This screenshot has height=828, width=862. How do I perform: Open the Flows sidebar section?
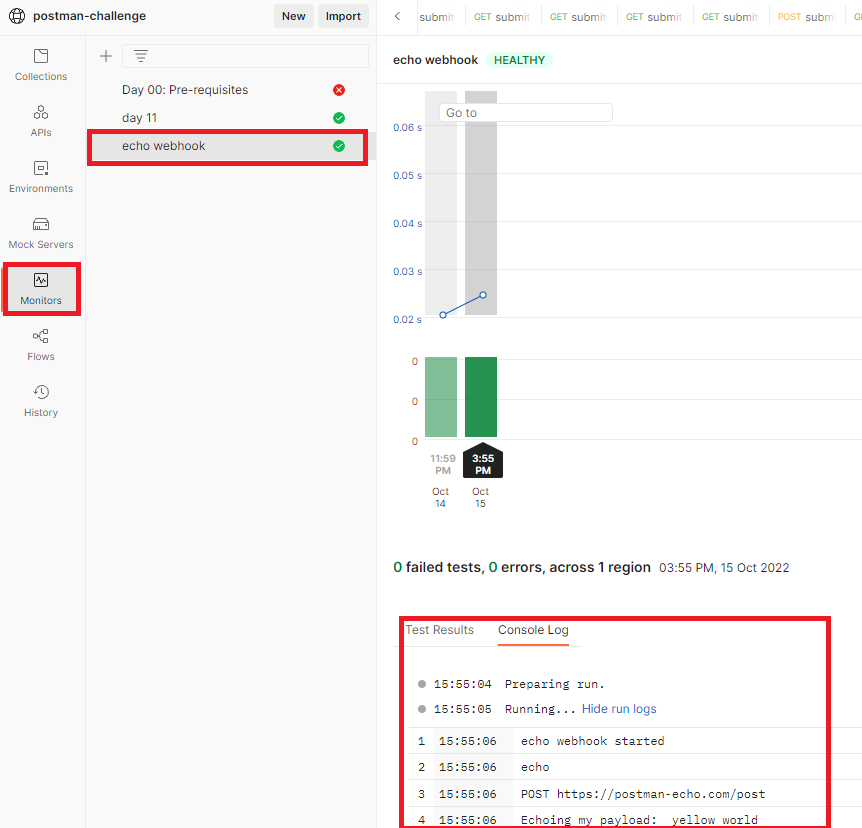41,345
